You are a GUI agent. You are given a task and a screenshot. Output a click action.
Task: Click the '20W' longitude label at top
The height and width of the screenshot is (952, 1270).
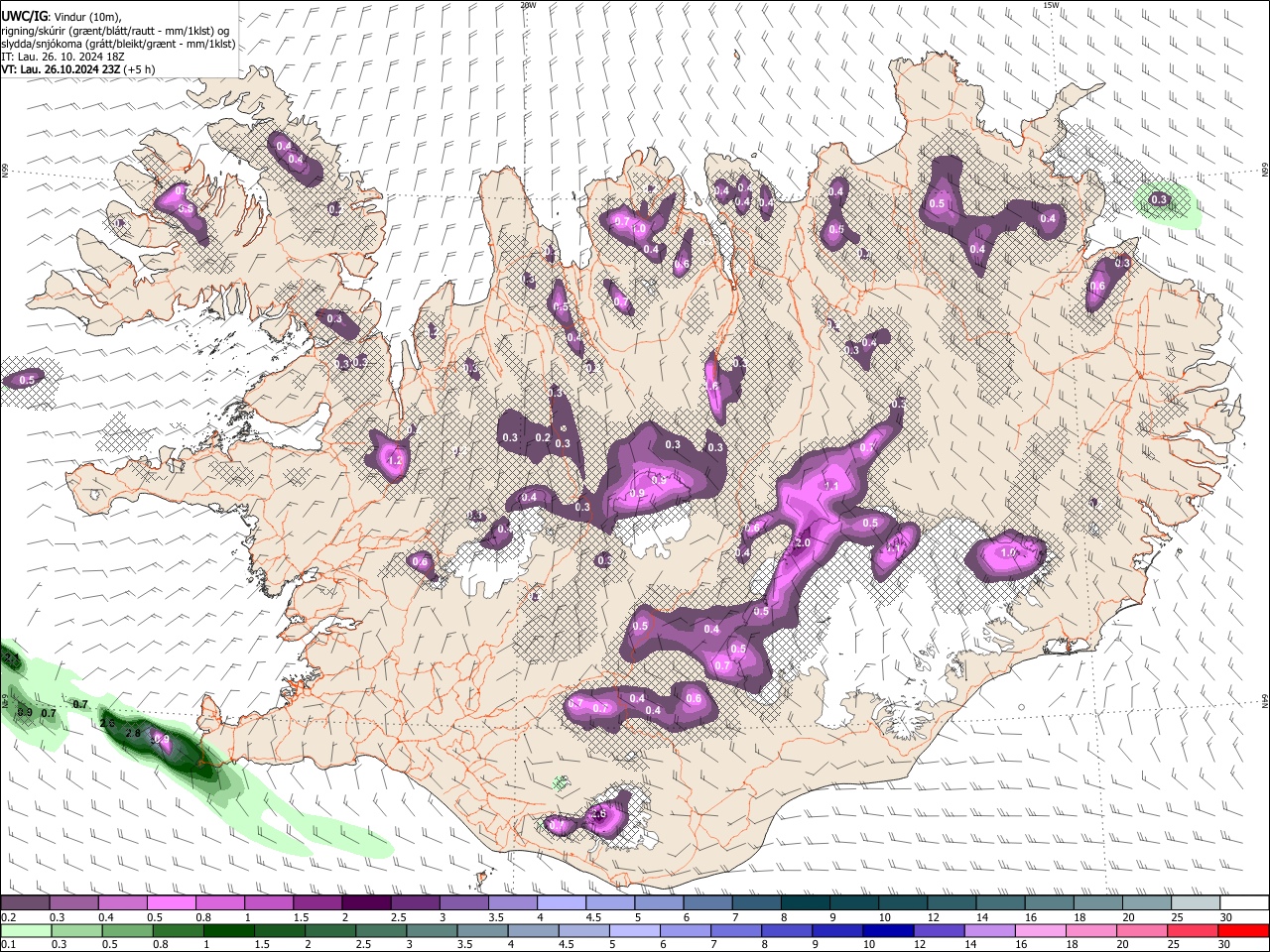pyautogui.click(x=529, y=5)
